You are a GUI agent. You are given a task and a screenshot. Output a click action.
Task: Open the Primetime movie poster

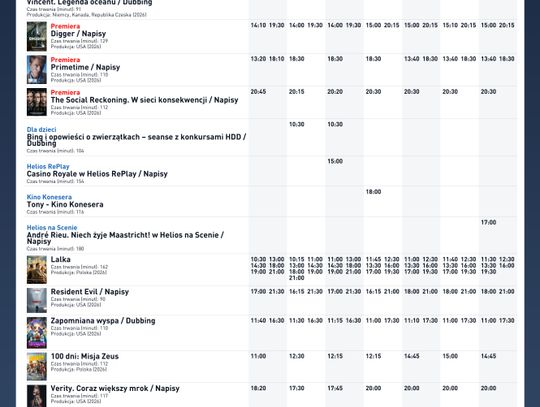pyautogui.click(x=37, y=70)
